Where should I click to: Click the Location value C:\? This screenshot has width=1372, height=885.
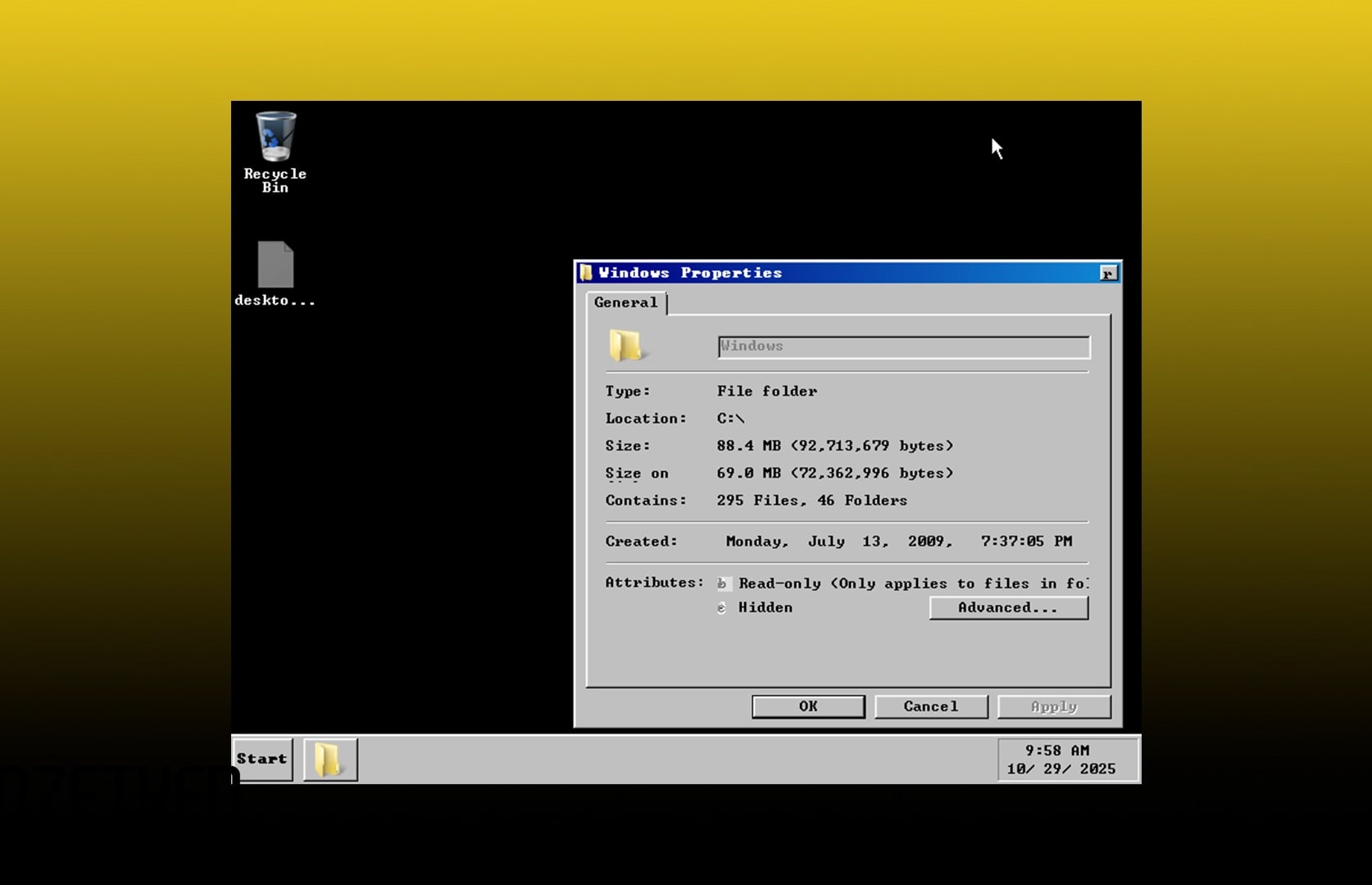[x=730, y=419]
